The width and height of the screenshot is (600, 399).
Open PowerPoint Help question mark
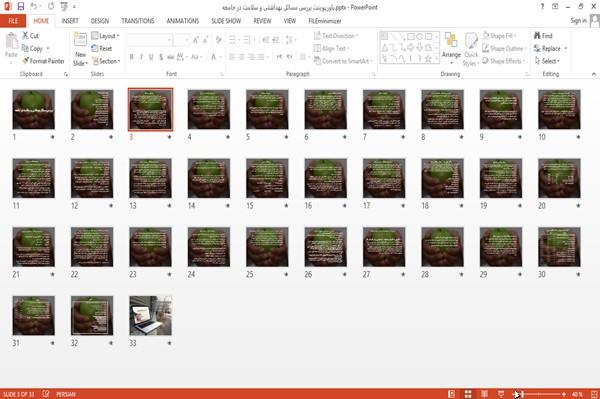[542, 7]
